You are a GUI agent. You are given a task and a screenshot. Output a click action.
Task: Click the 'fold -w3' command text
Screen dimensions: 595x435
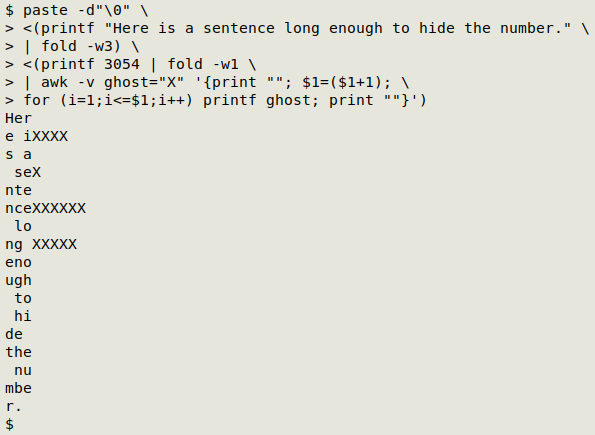point(81,46)
